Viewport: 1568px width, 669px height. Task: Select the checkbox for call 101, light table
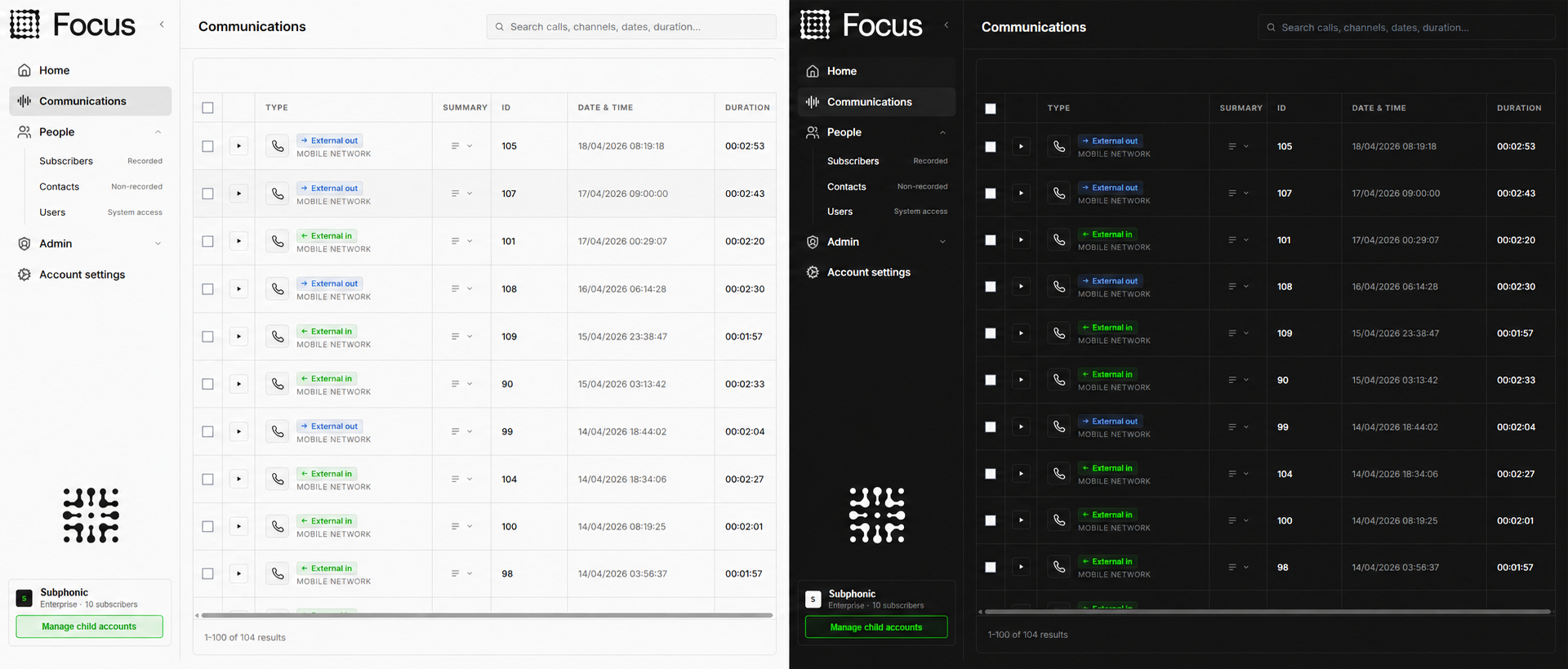(207, 241)
